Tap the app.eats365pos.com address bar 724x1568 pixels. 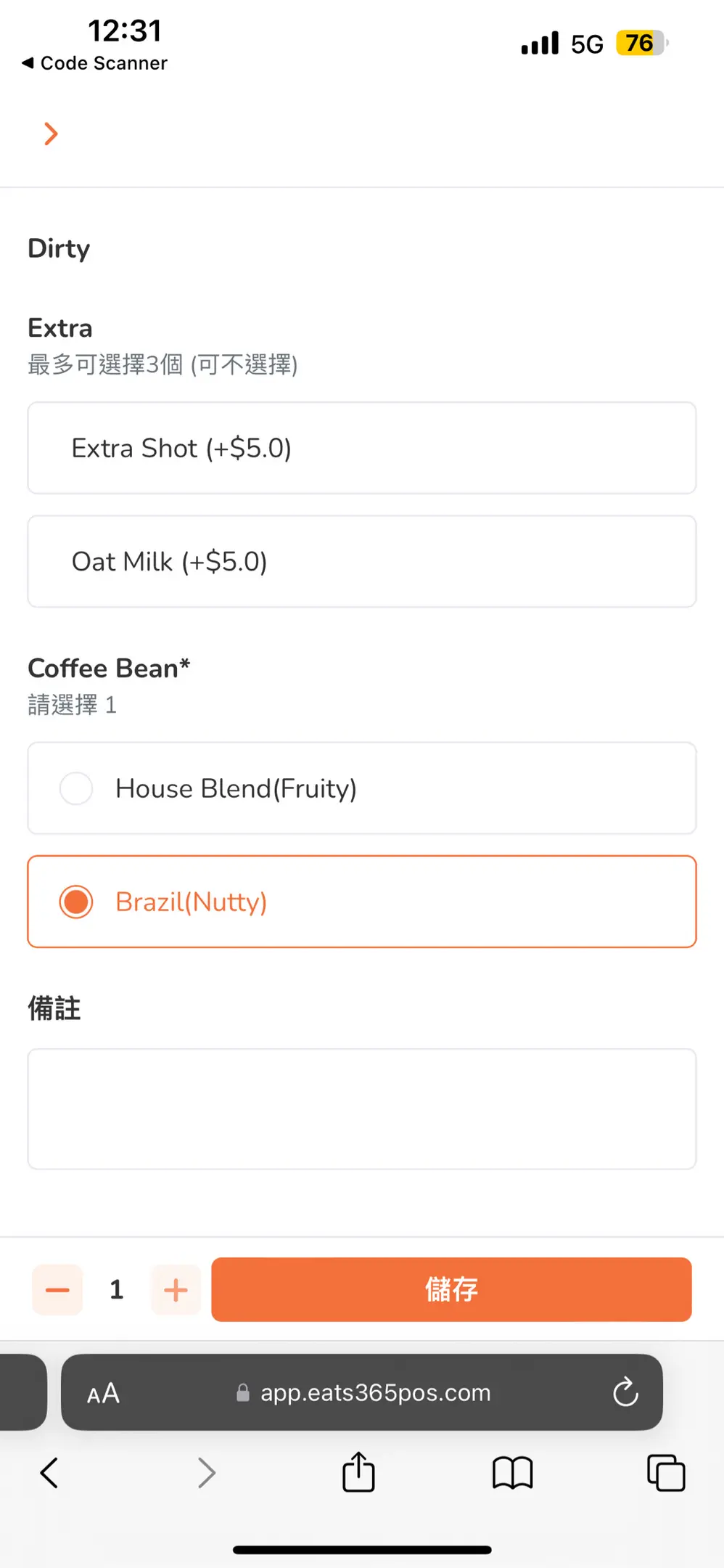[375, 1392]
